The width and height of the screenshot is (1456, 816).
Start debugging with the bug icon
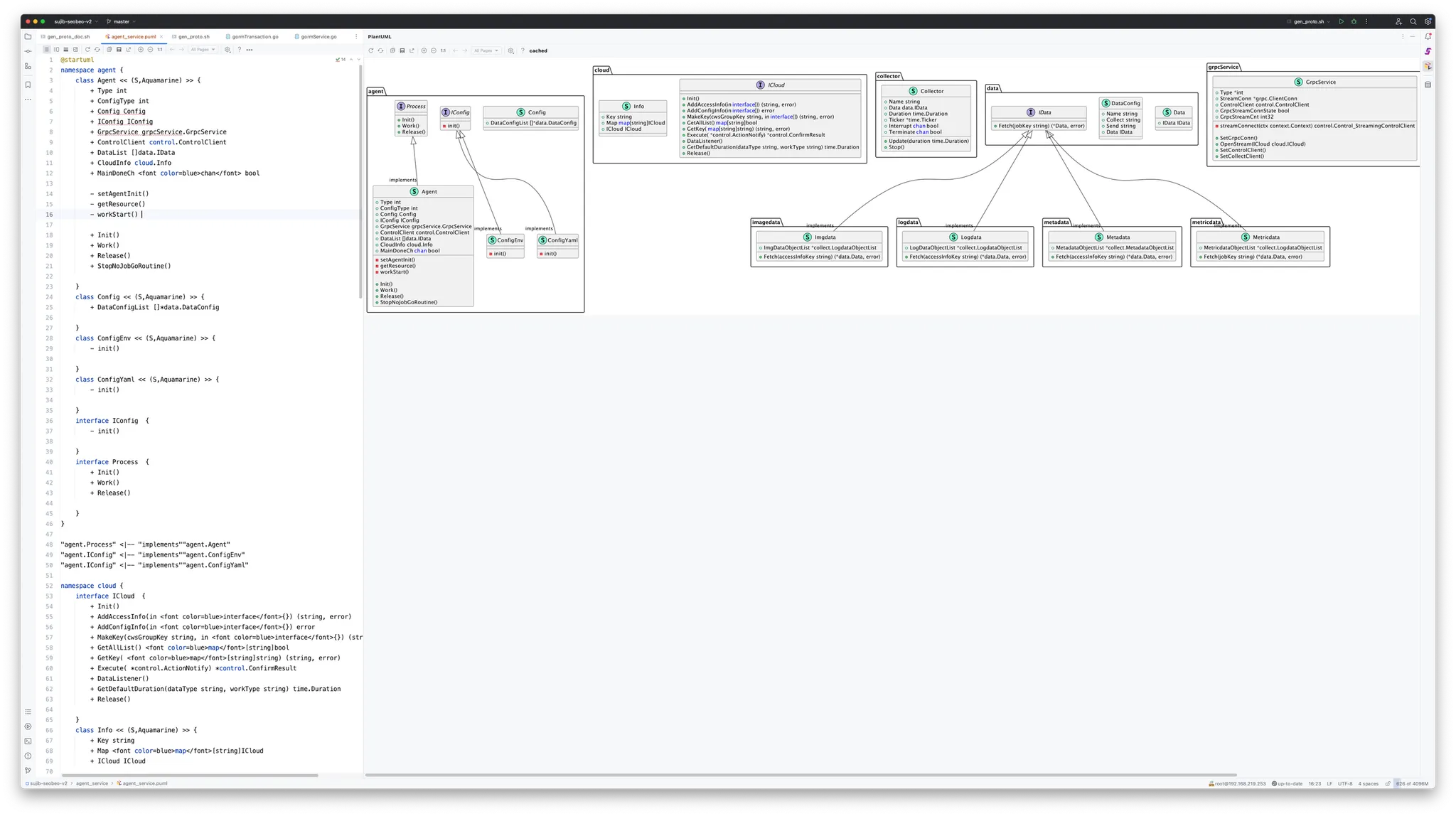click(x=1354, y=21)
